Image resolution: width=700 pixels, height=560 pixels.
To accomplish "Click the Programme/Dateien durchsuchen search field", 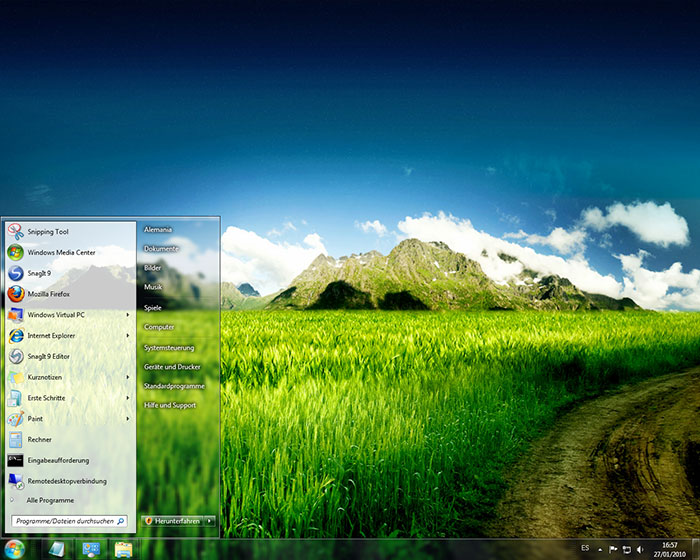I will click(x=64, y=521).
